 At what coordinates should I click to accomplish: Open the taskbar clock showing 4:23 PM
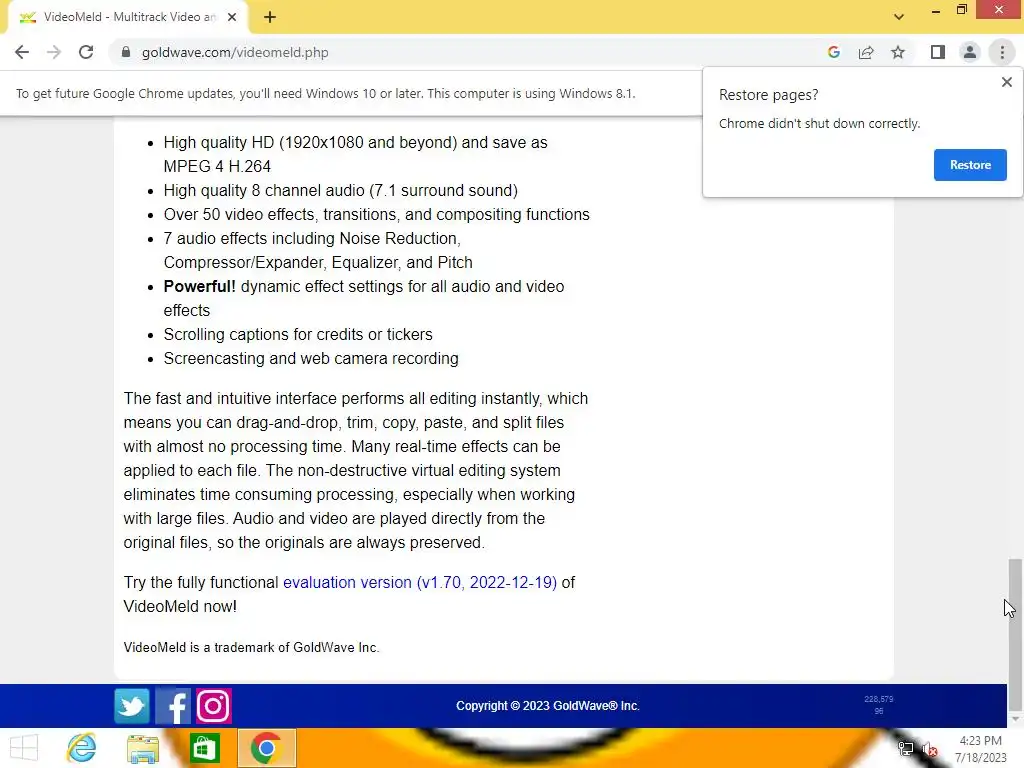(x=980, y=749)
